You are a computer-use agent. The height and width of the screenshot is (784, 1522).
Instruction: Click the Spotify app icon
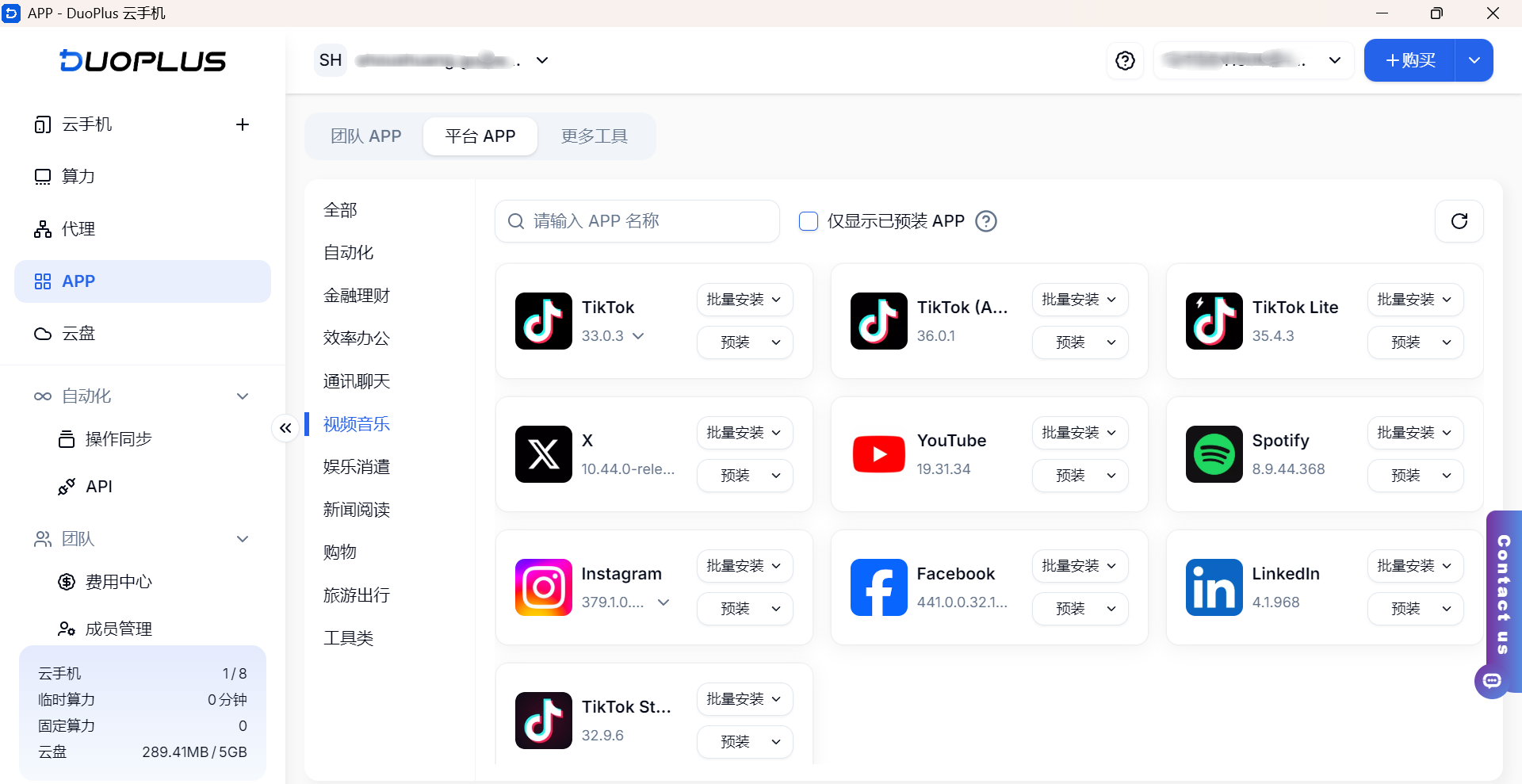click(1214, 454)
